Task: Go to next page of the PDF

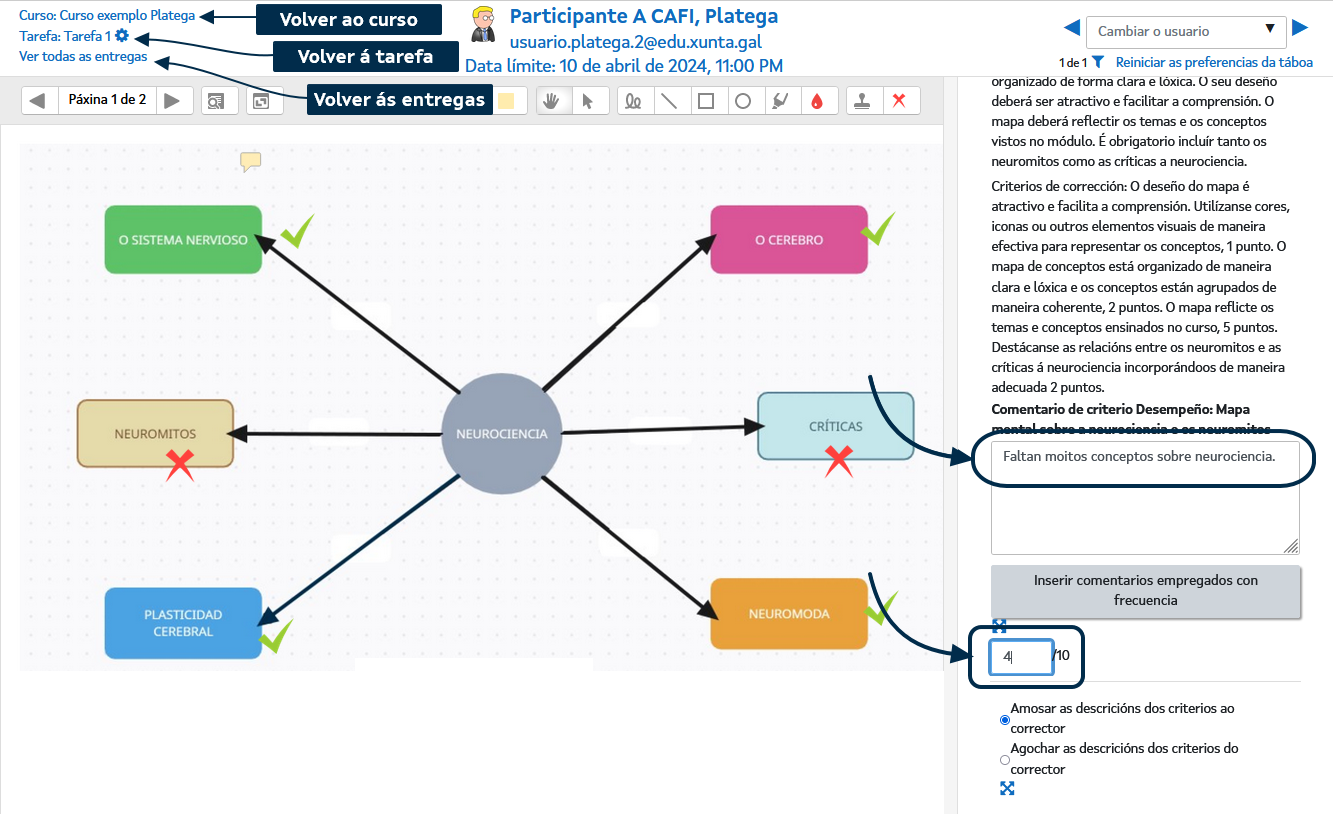Action: coord(172,100)
